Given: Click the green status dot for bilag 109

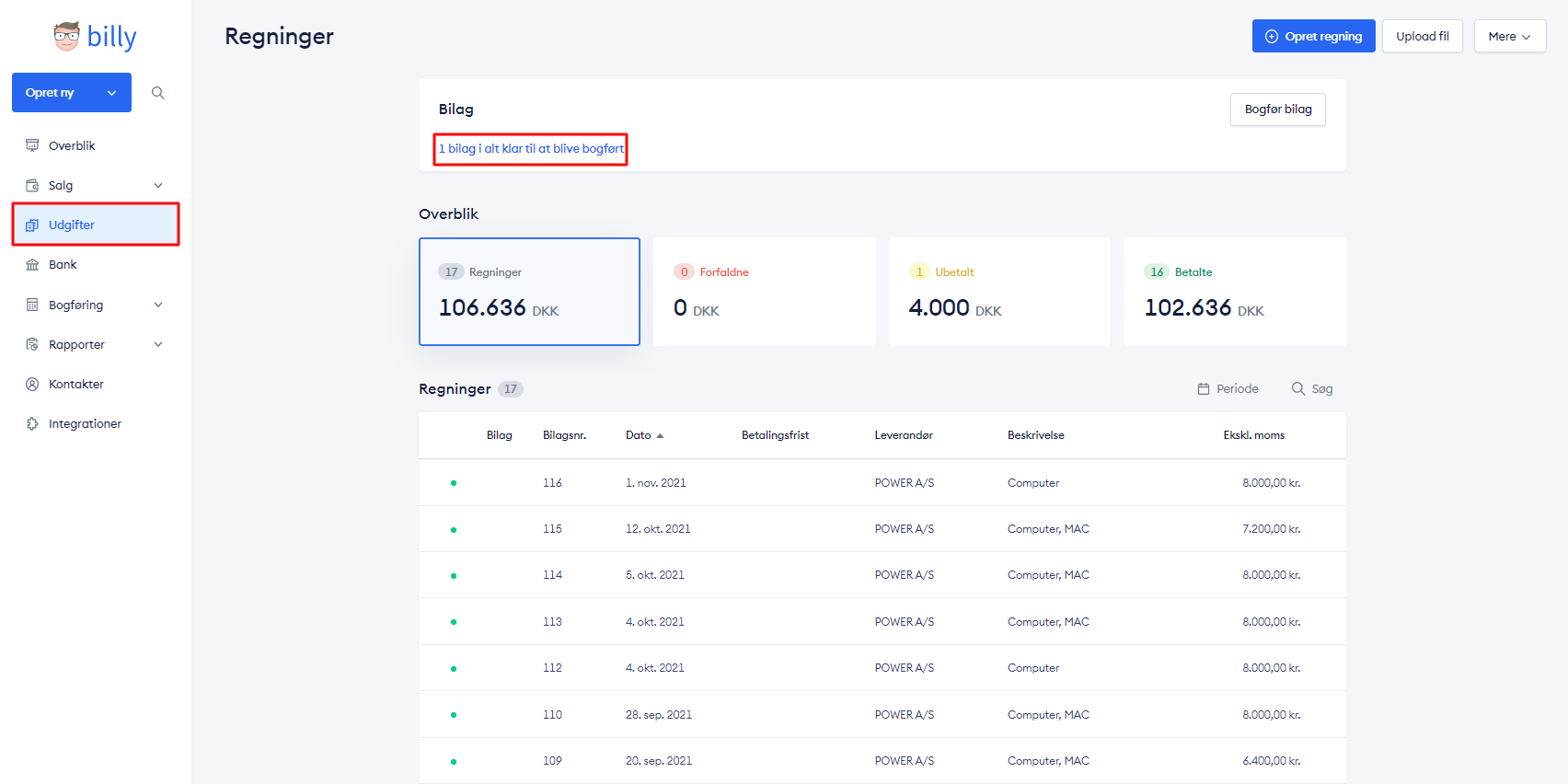Looking at the screenshot, I should 454,762.
